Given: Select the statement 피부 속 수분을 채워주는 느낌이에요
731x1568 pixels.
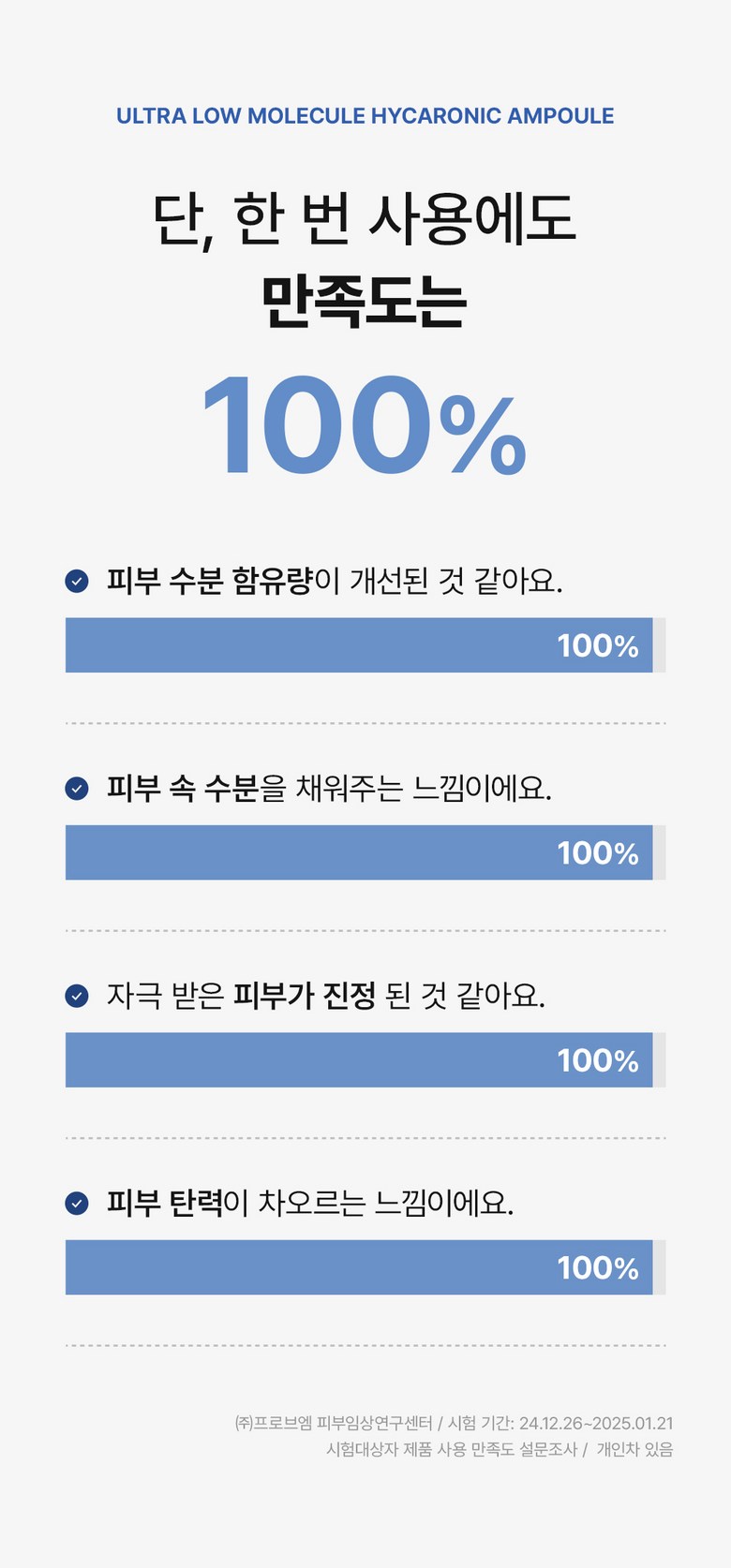Looking at the screenshot, I should click(x=329, y=789).
